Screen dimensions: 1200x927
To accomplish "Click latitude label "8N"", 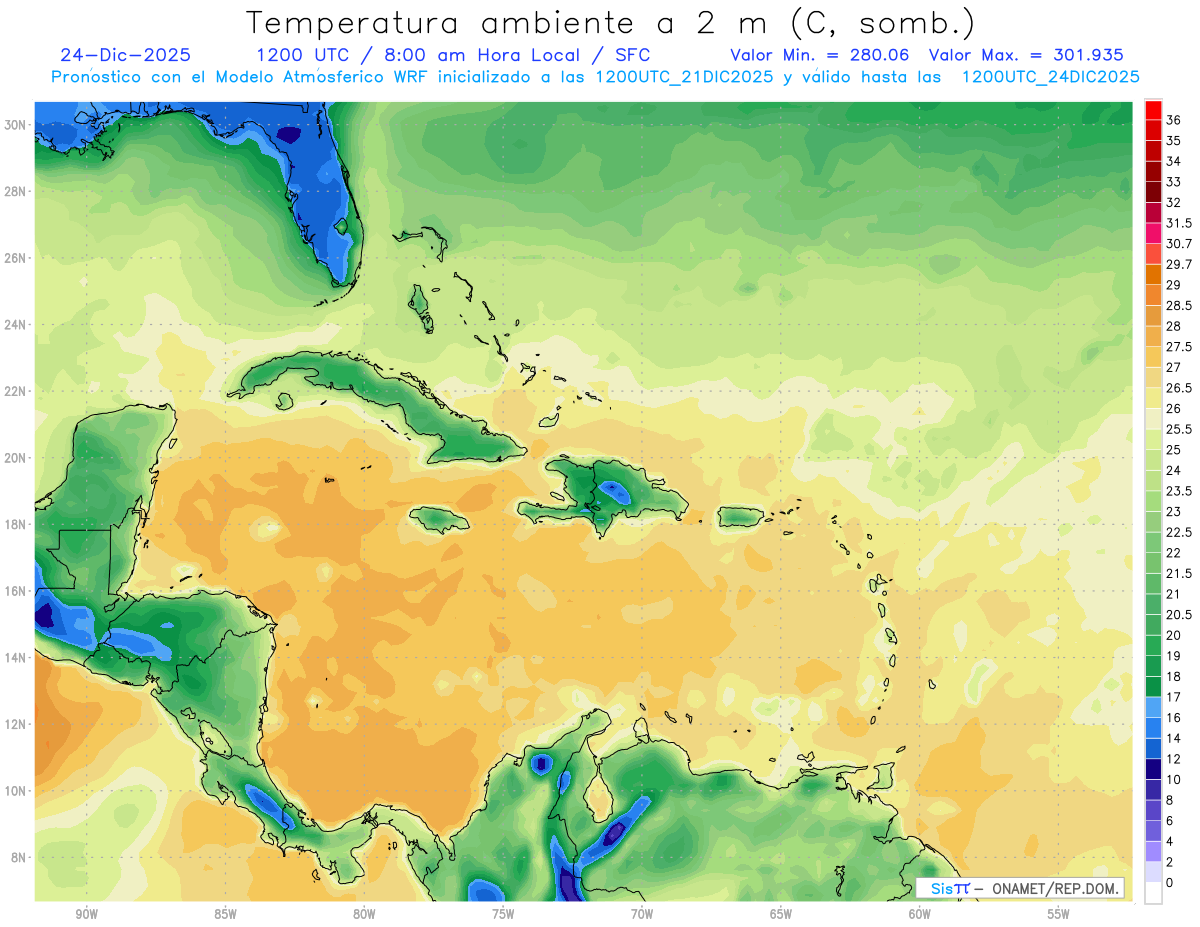I will pos(19,857).
